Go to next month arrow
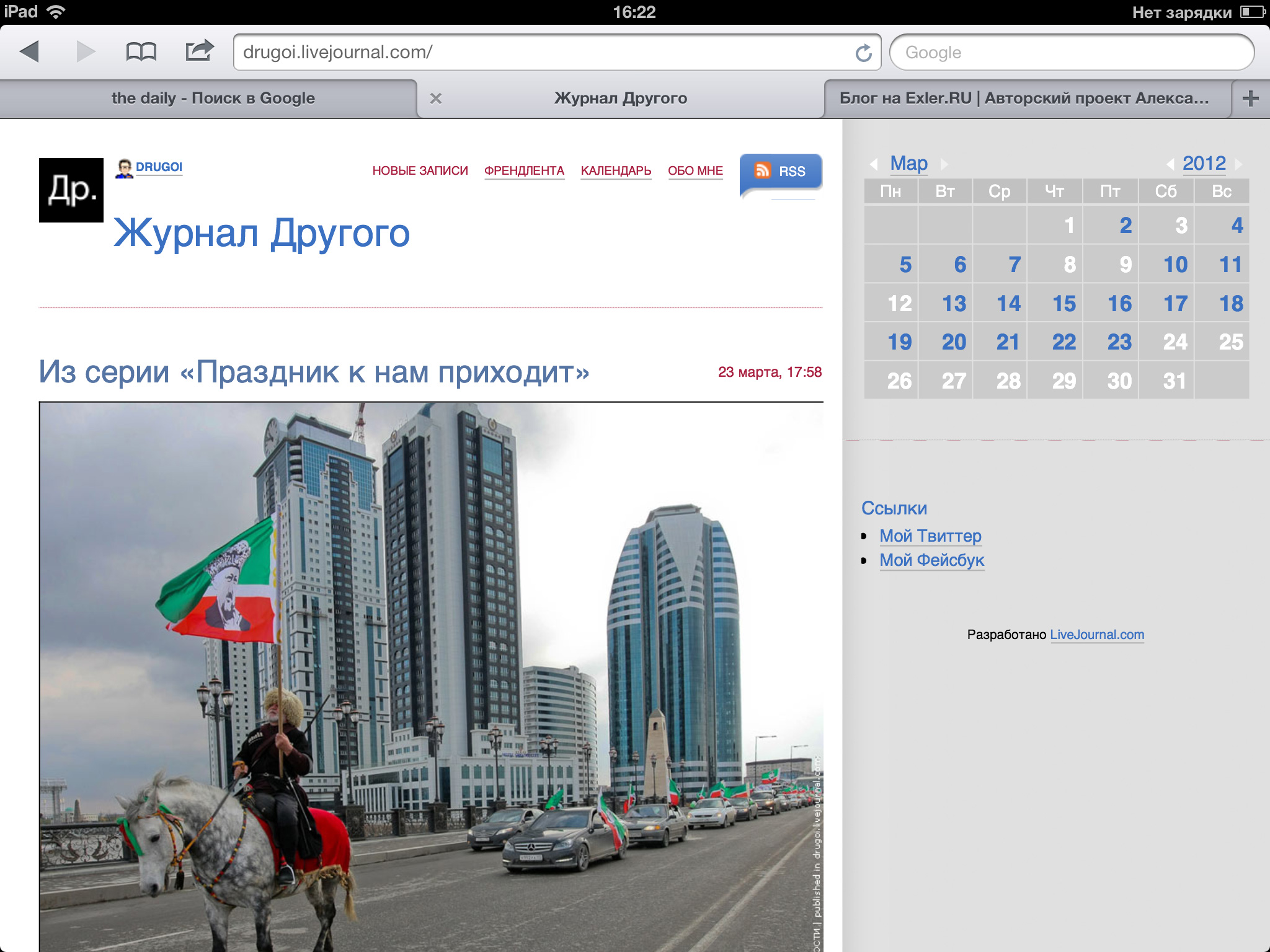Viewport: 1270px width, 952px height. 944,164
